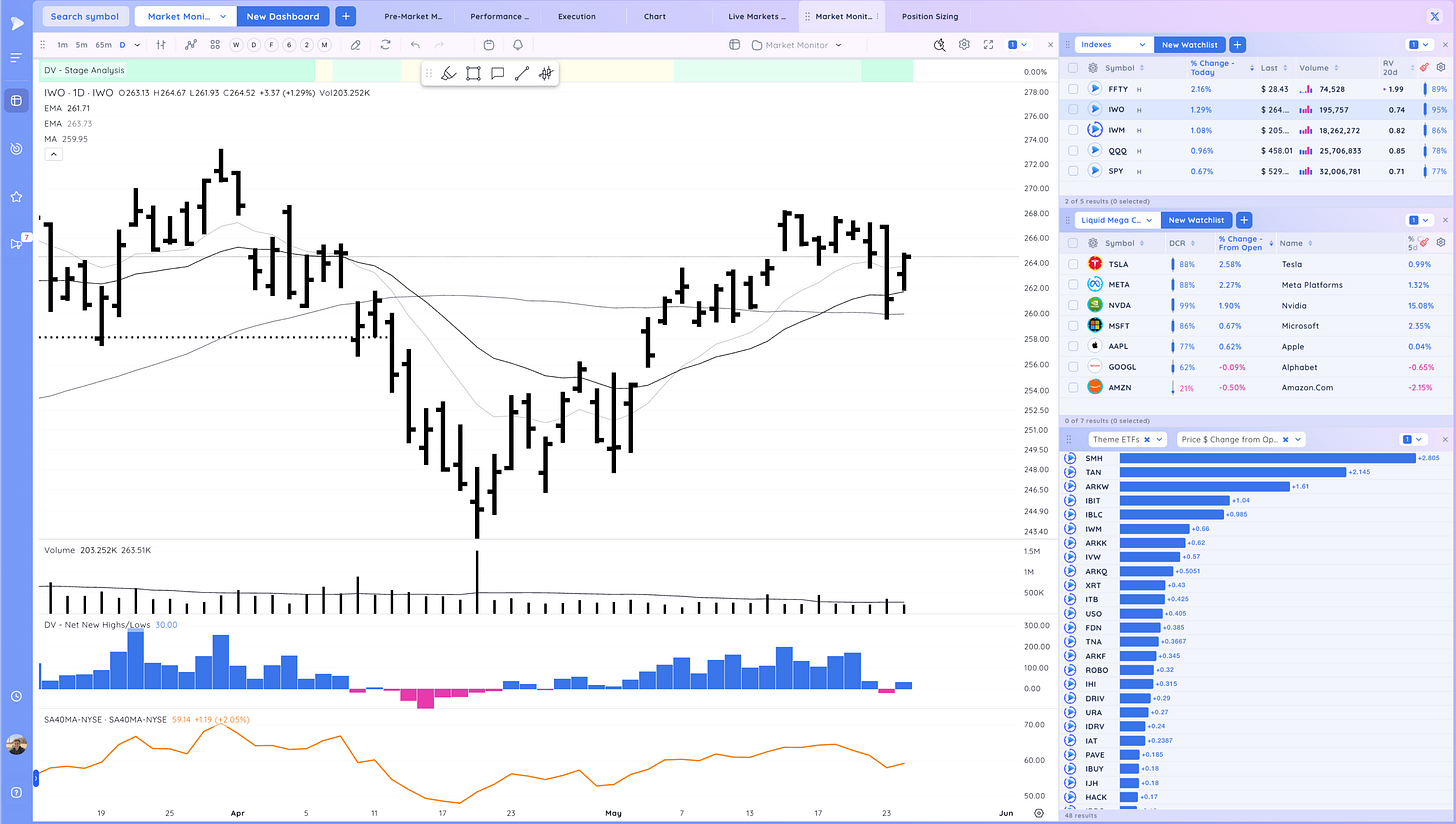1456x824 pixels.
Task: Open the radar scanner sidebar icon
Action: click(x=16, y=148)
